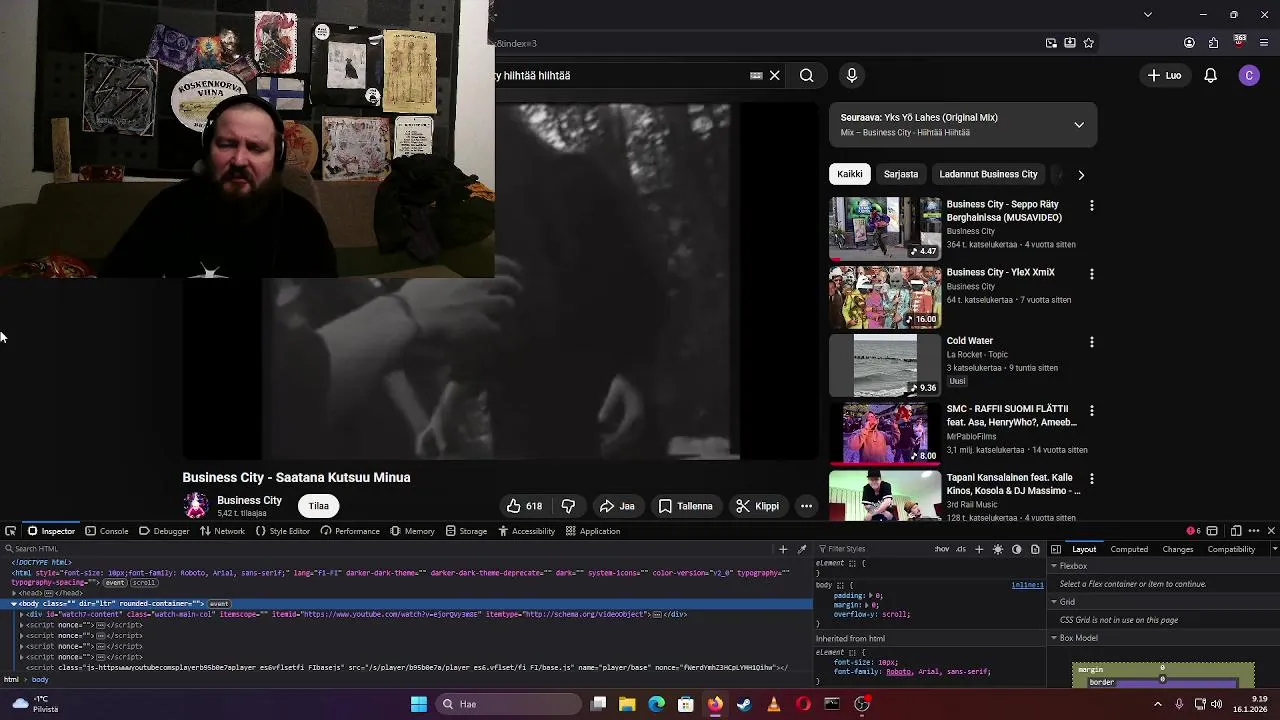Switch to the Computed sidebar tab

click(1129, 549)
